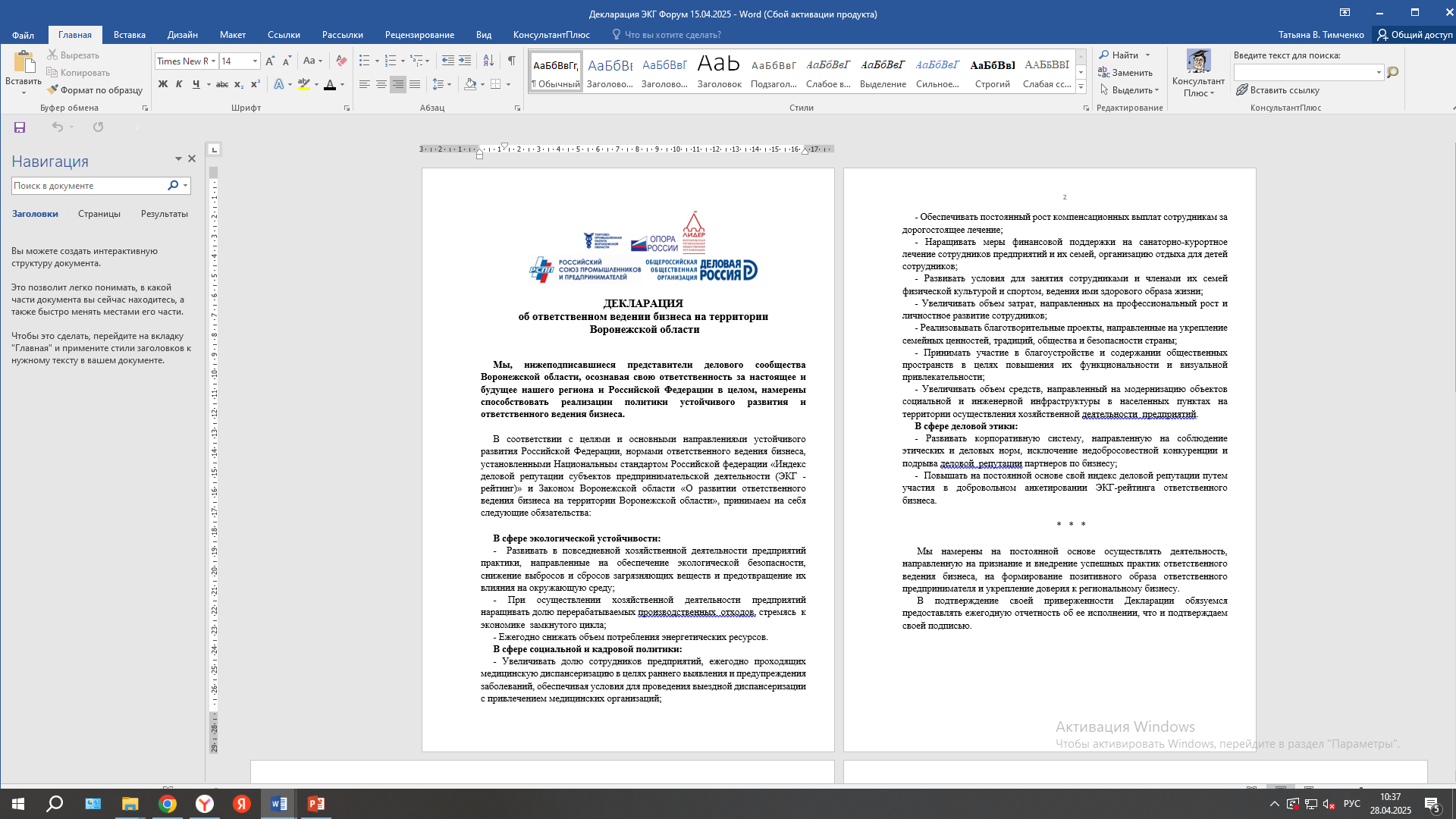Apply subscript formatting

(x=239, y=84)
